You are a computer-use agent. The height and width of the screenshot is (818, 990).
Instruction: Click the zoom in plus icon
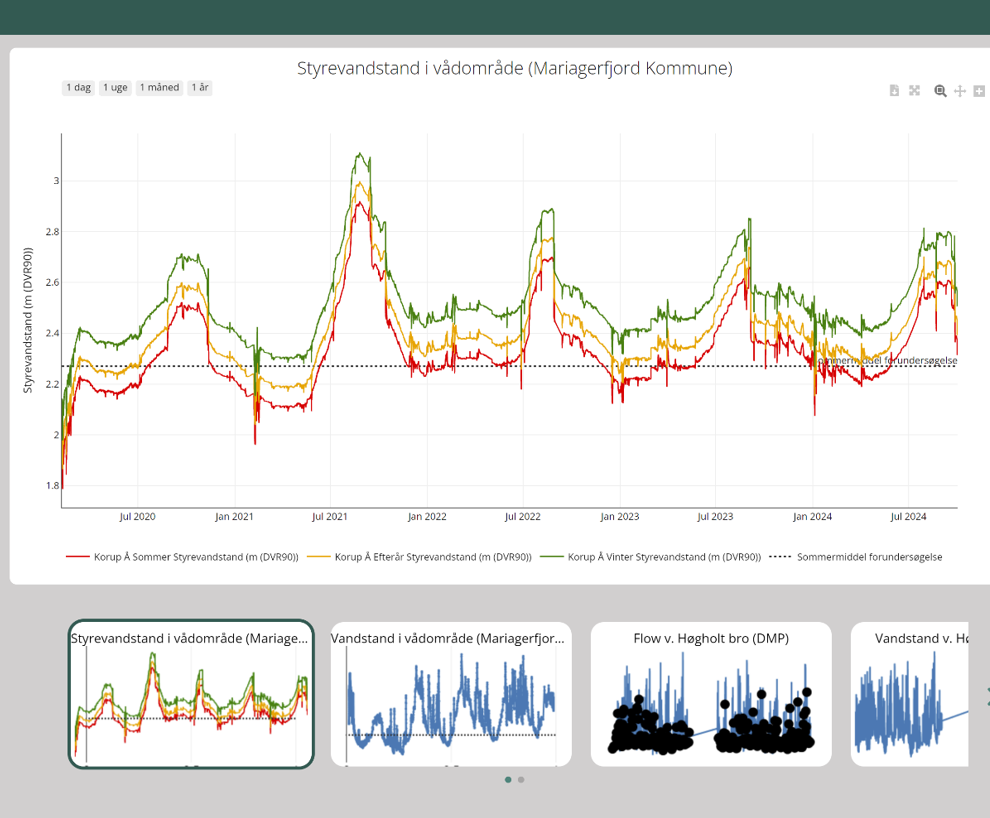click(979, 91)
